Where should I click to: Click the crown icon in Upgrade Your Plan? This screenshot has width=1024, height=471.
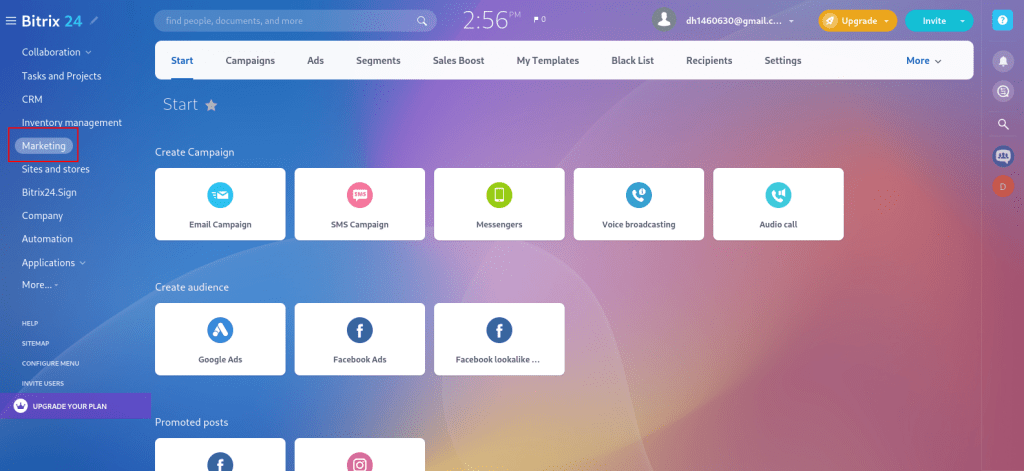(x=21, y=406)
